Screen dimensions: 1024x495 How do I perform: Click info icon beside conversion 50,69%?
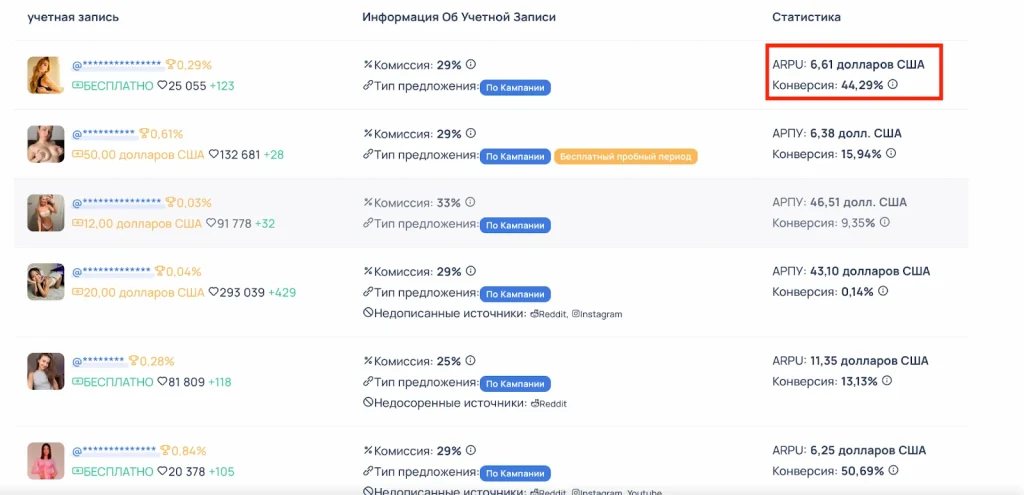click(x=893, y=470)
